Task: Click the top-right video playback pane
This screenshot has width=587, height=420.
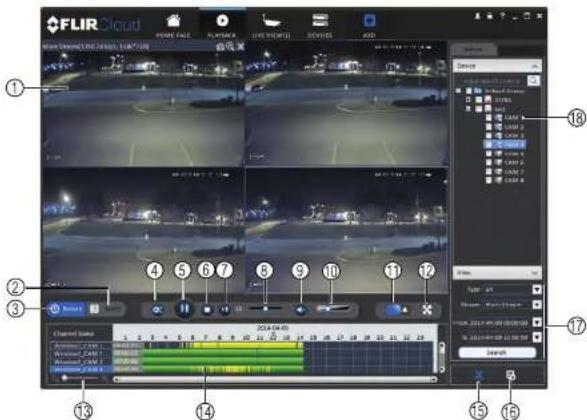Action: tap(346, 103)
